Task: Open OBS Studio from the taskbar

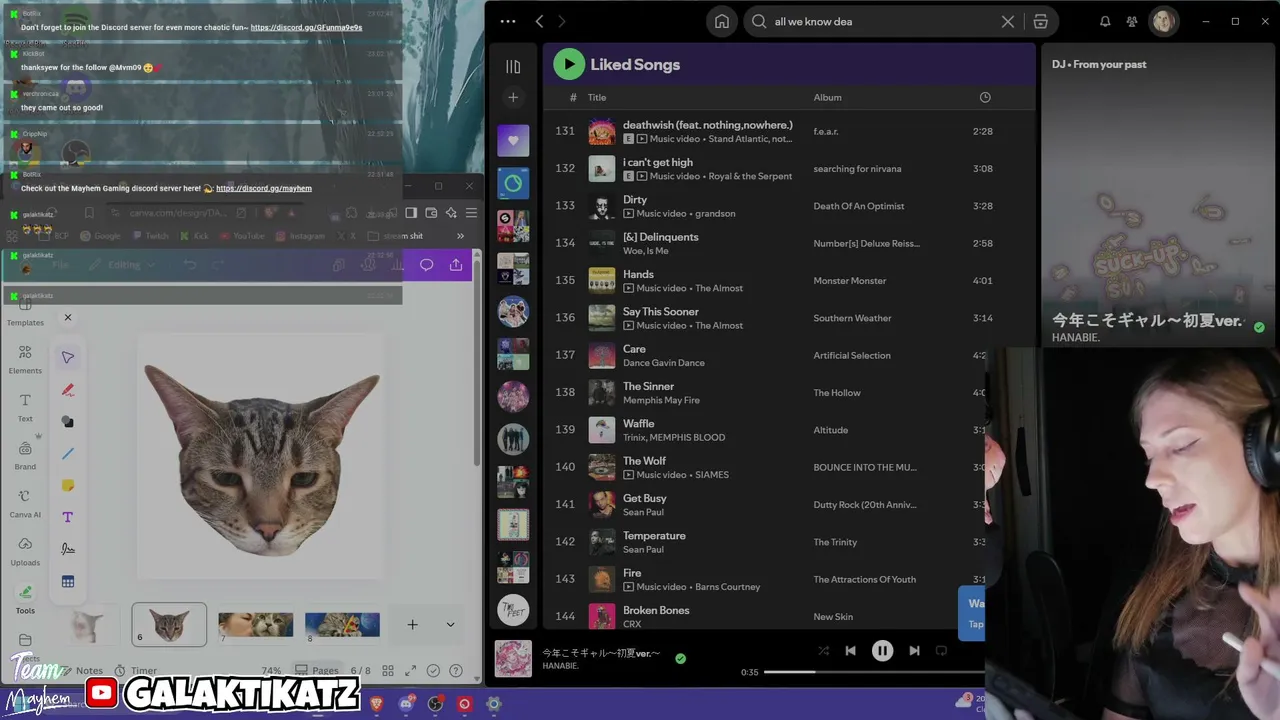Action: tap(435, 703)
